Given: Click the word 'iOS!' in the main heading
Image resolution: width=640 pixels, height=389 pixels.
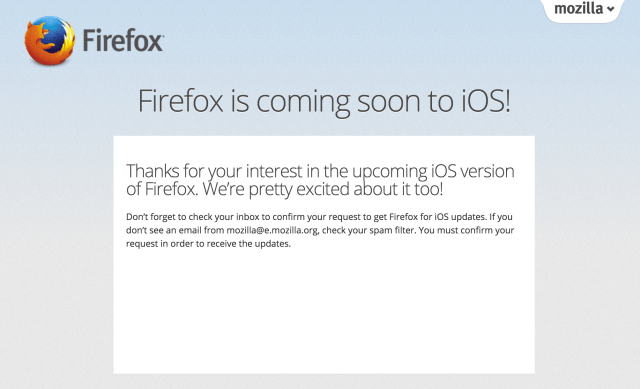Looking at the screenshot, I should coord(486,100).
